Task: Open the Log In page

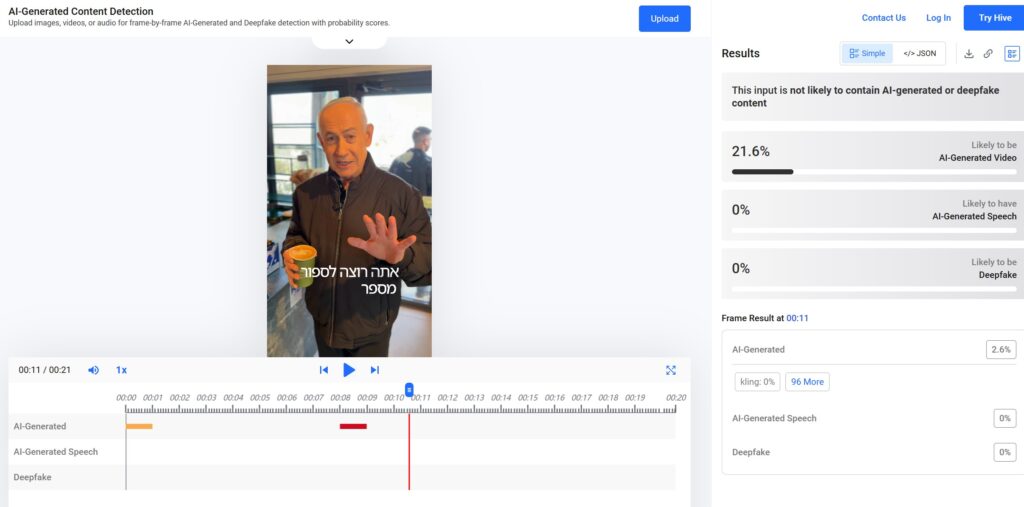Action: pos(938,18)
